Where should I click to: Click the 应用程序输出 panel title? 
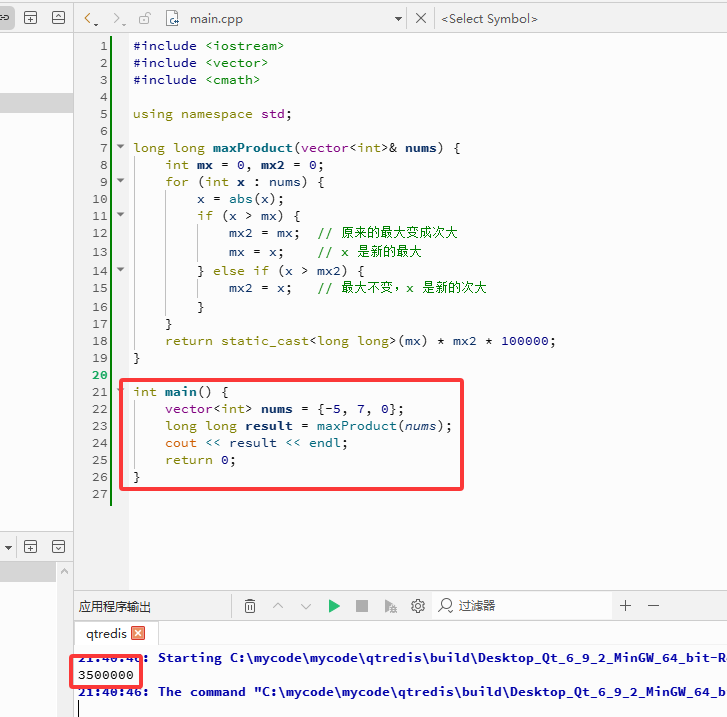tap(115, 607)
